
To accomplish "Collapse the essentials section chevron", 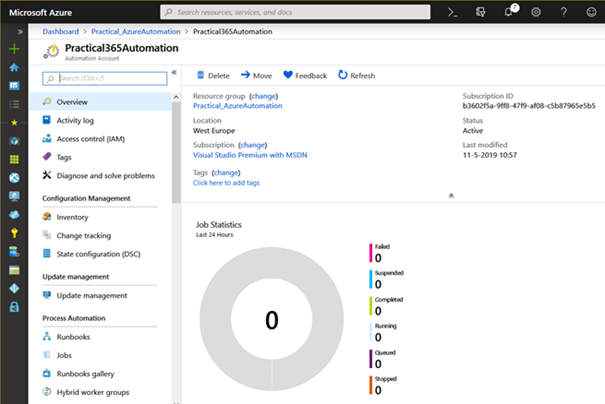I will pyautogui.click(x=451, y=196).
